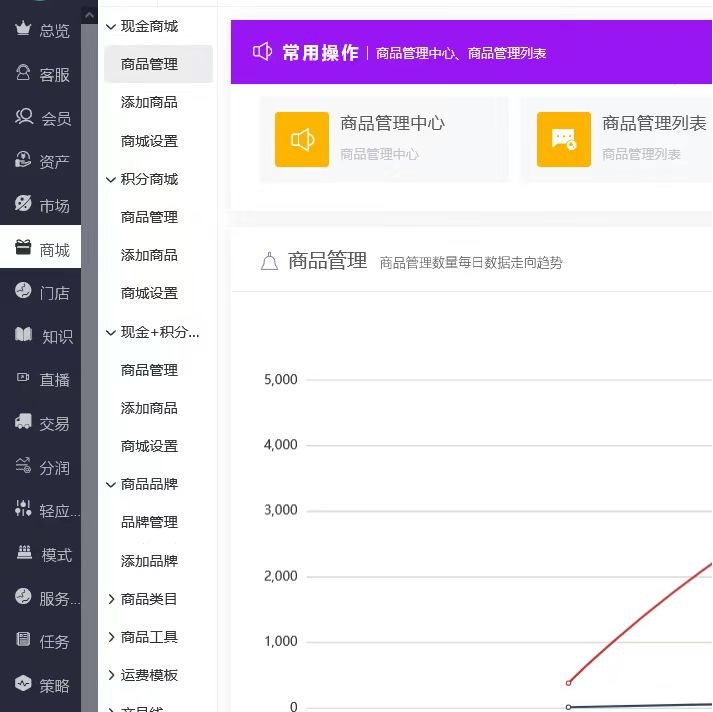Open 商品管理 under 现金商城
Screen dimensions: 713x712
click(158, 64)
